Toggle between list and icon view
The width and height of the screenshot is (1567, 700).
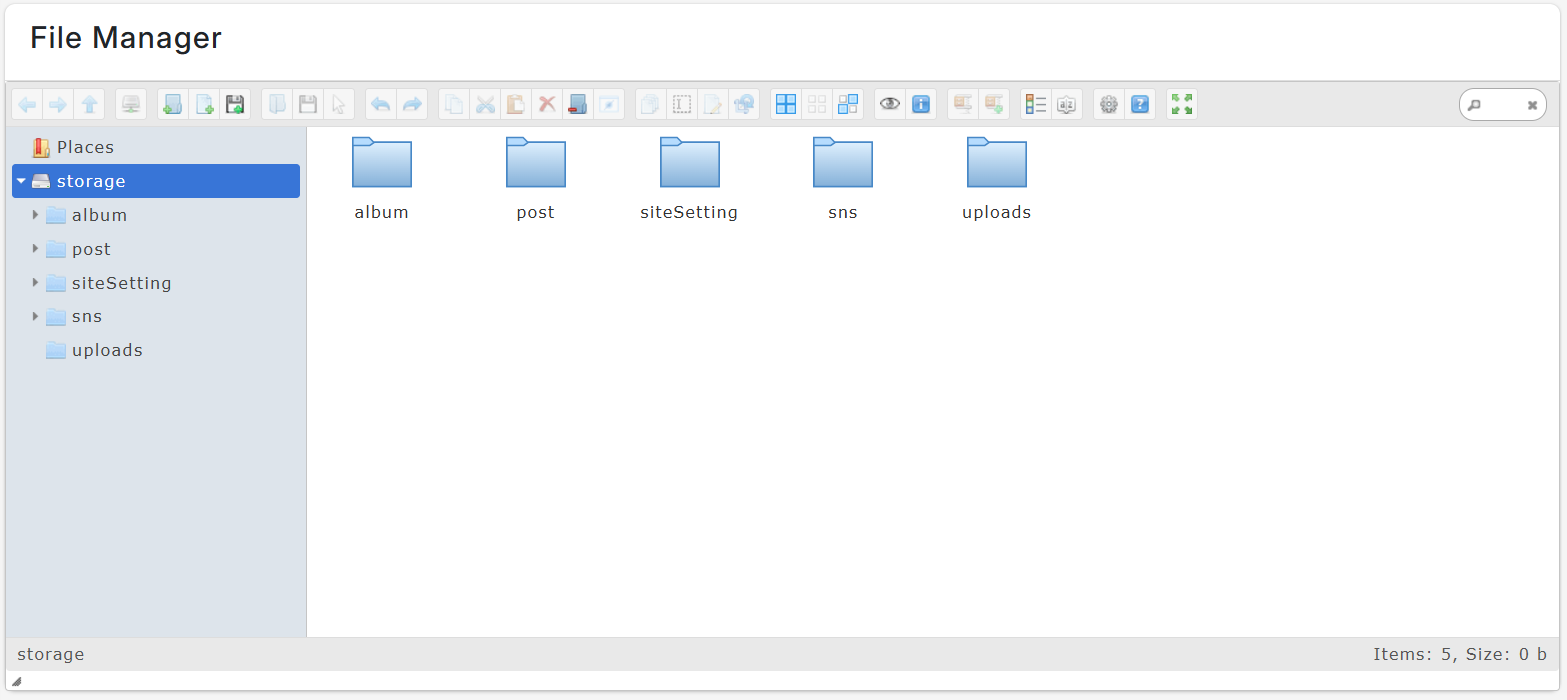[1036, 104]
